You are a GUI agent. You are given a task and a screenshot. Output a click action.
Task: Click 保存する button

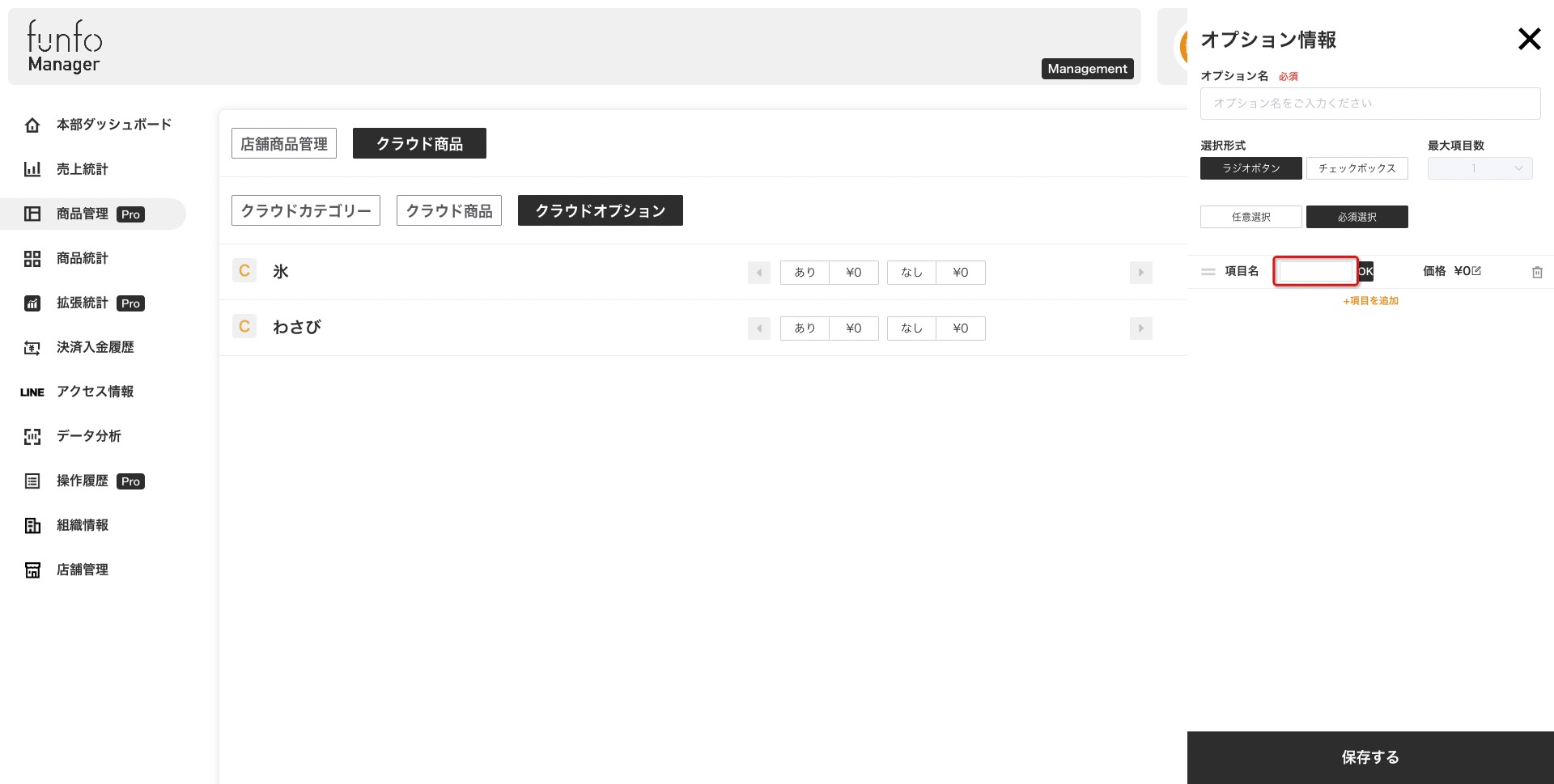point(1370,757)
